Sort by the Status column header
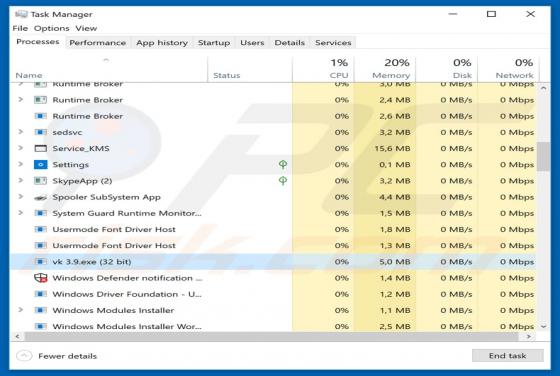The image size is (560, 376). tap(250, 69)
